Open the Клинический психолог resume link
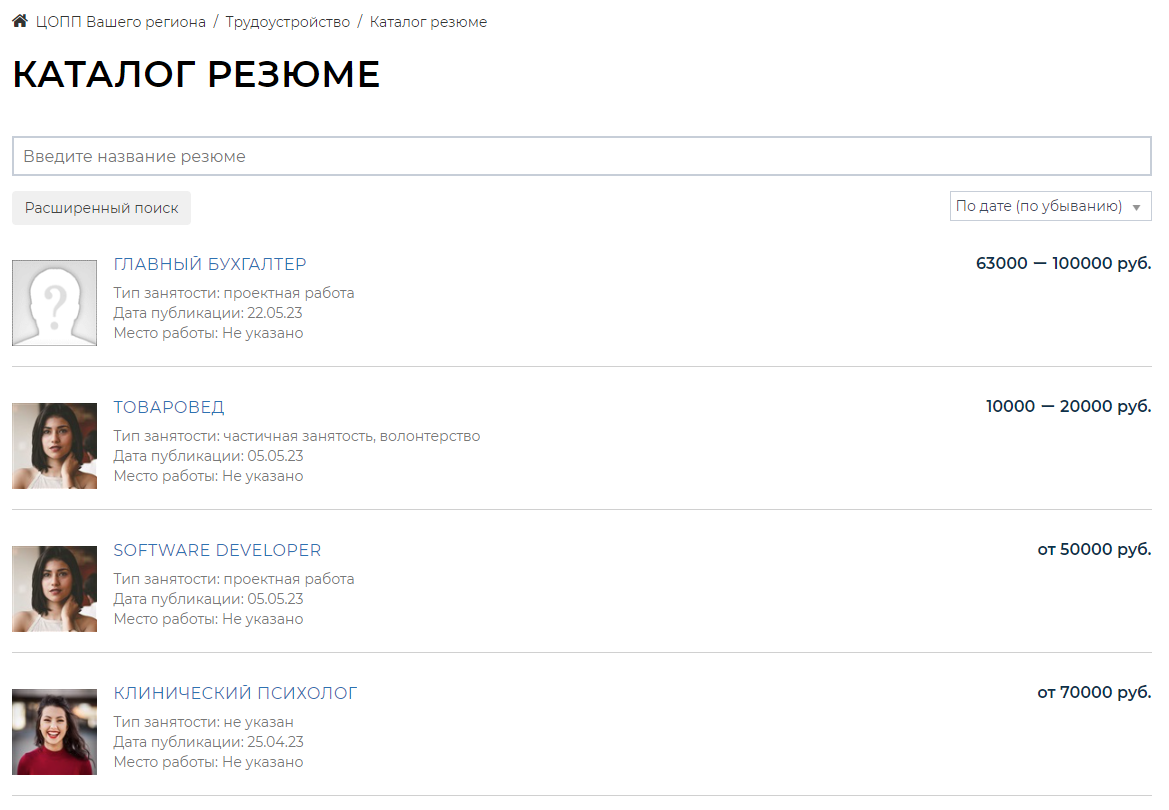 [x=235, y=693]
